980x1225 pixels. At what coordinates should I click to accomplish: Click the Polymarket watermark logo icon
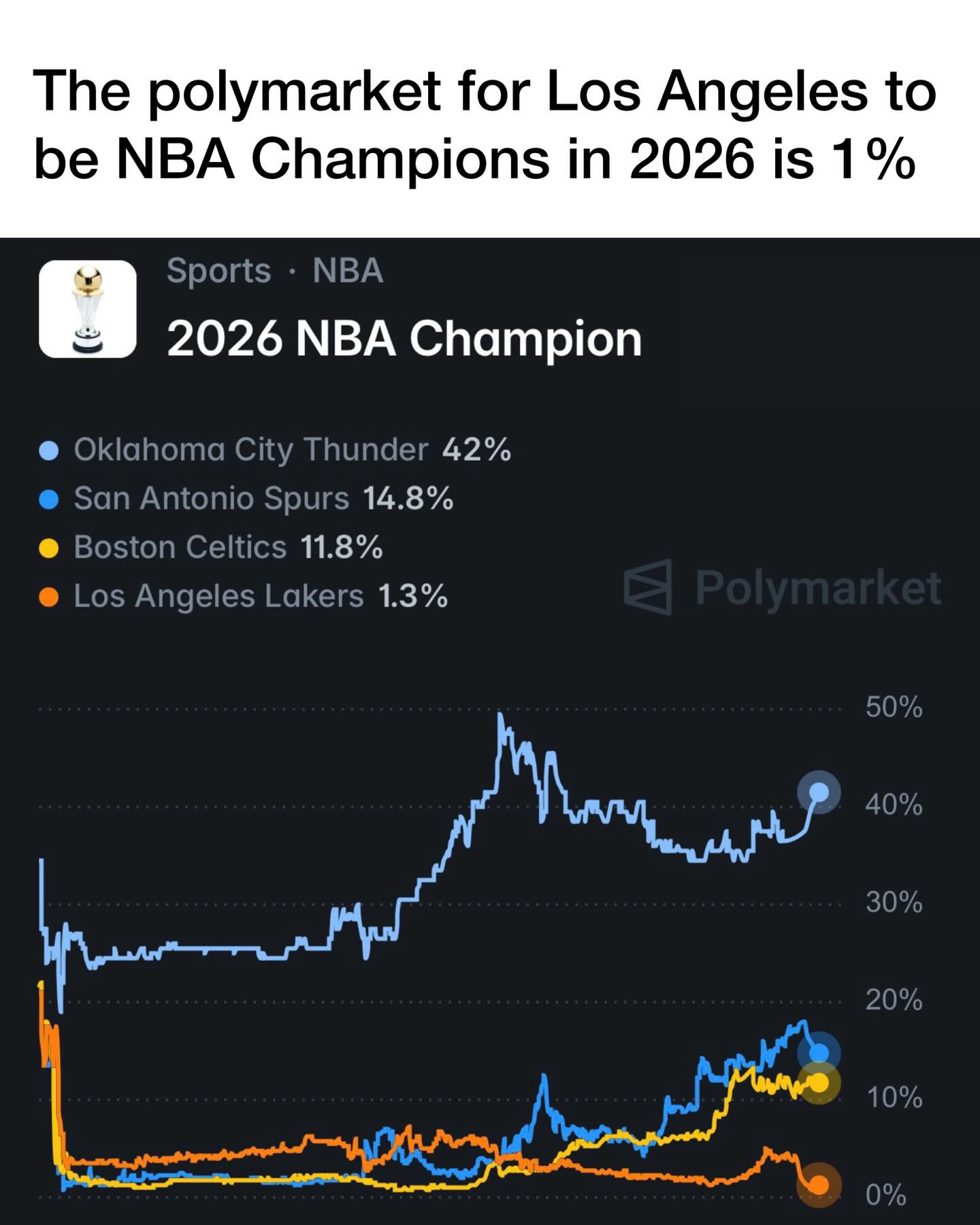[x=647, y=587]
